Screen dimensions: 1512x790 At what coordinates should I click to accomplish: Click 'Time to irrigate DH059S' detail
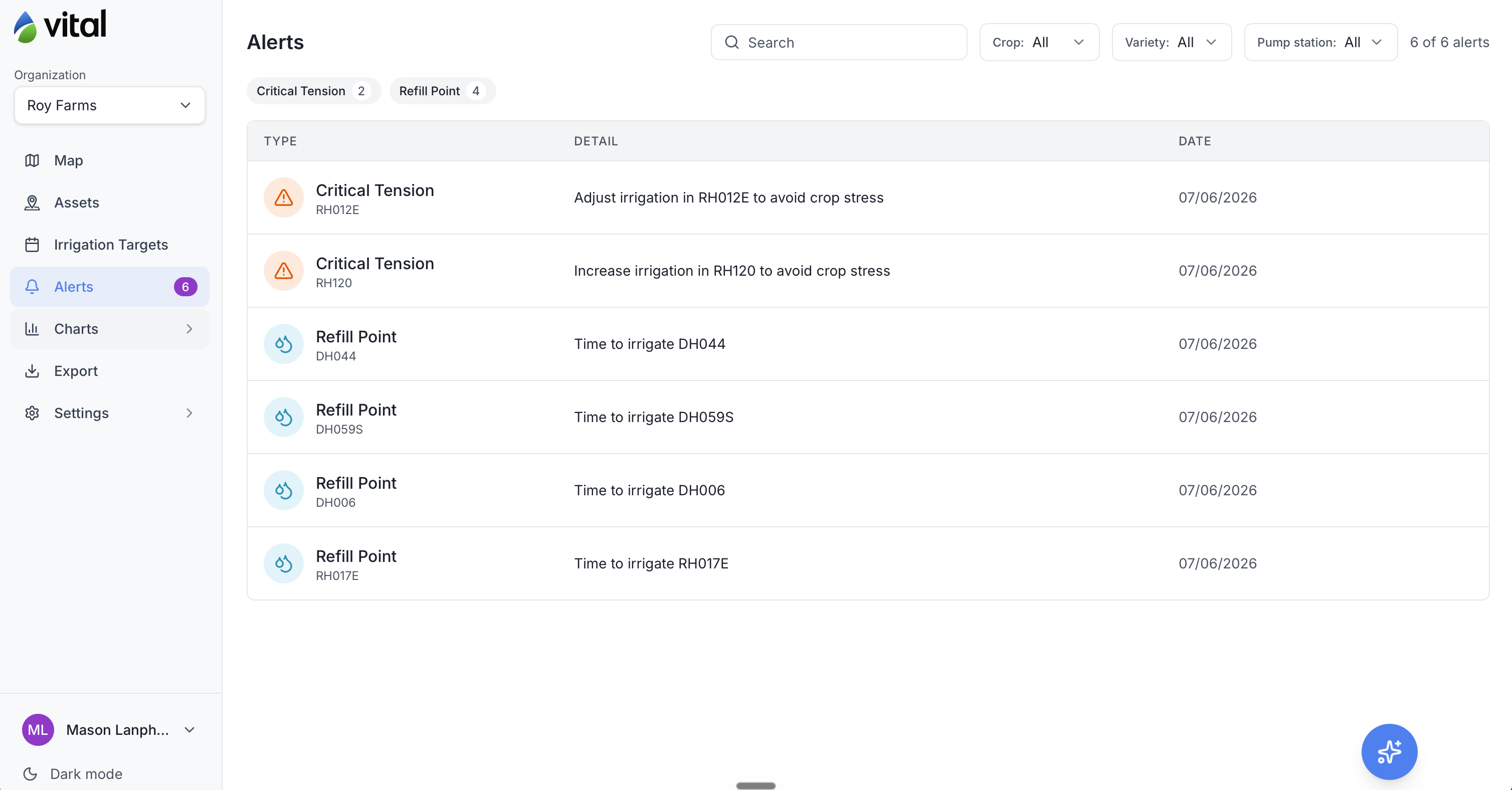pyautogui.click(x=653, y=417)
